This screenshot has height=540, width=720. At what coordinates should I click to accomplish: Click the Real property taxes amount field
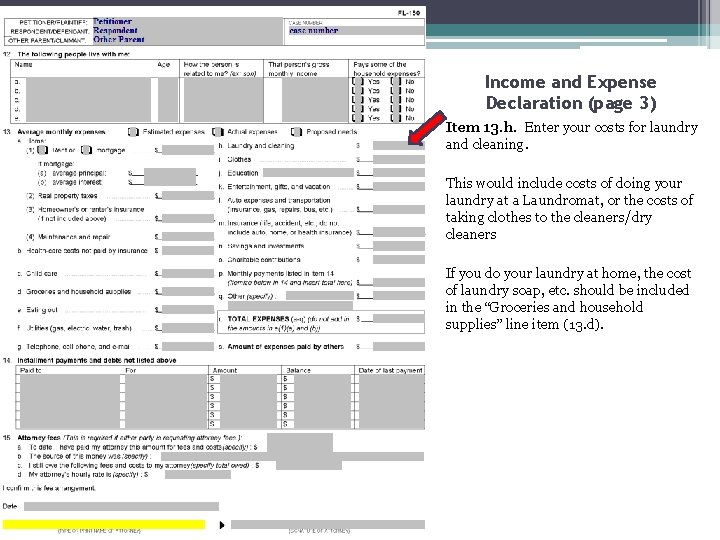[188, 196]
